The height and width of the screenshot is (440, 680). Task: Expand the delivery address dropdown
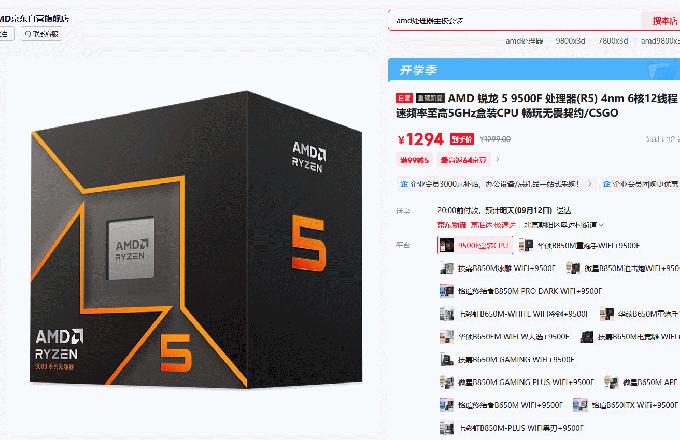(x=564, y=225)
